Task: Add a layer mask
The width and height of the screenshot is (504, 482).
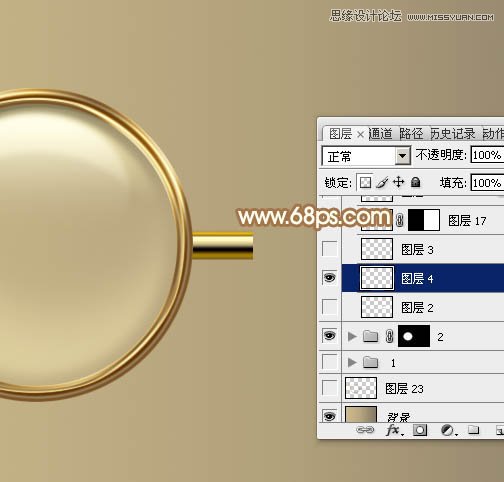Action: coord(420,430)
